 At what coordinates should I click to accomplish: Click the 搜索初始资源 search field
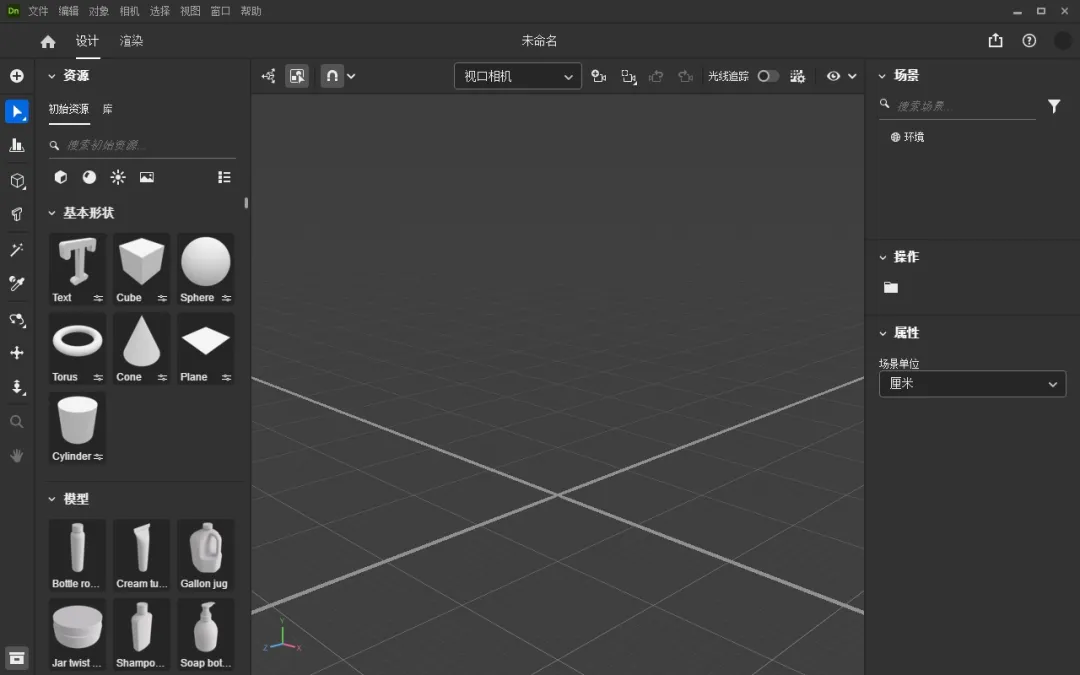click(142, 145)
